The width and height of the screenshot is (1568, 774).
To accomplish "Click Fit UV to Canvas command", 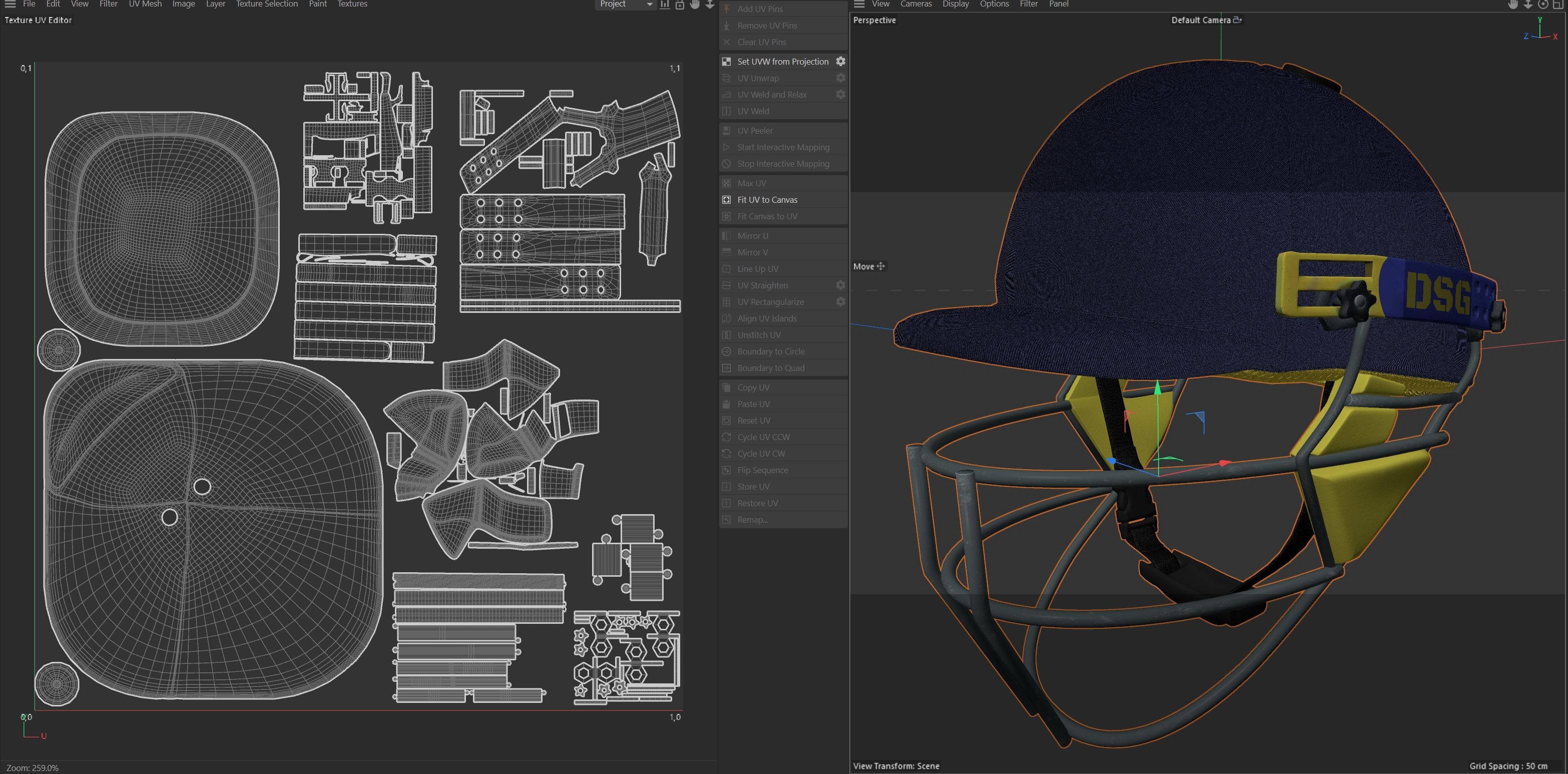I will [767, 200].
